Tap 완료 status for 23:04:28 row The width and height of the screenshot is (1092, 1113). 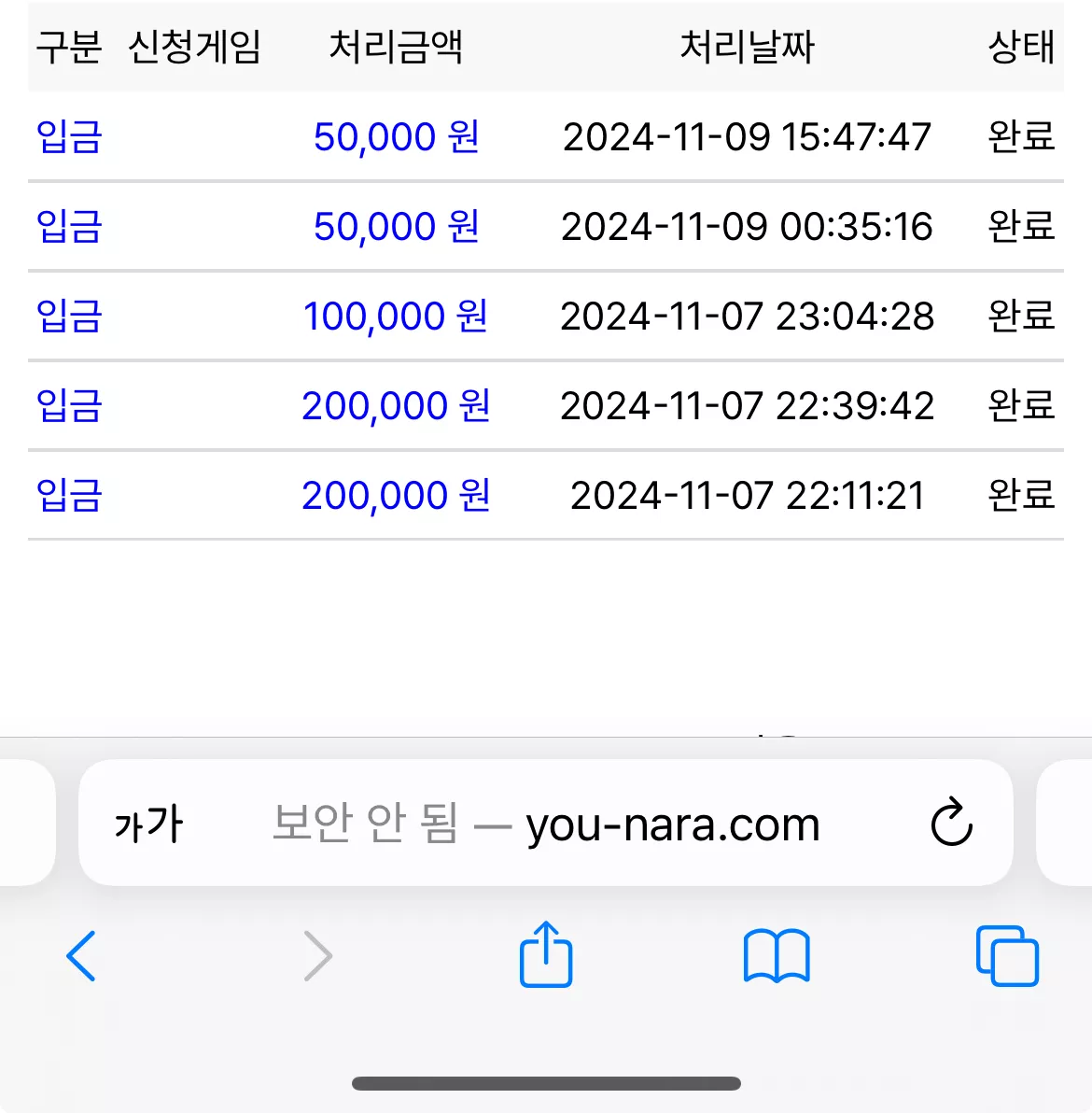coord(1021,316)
